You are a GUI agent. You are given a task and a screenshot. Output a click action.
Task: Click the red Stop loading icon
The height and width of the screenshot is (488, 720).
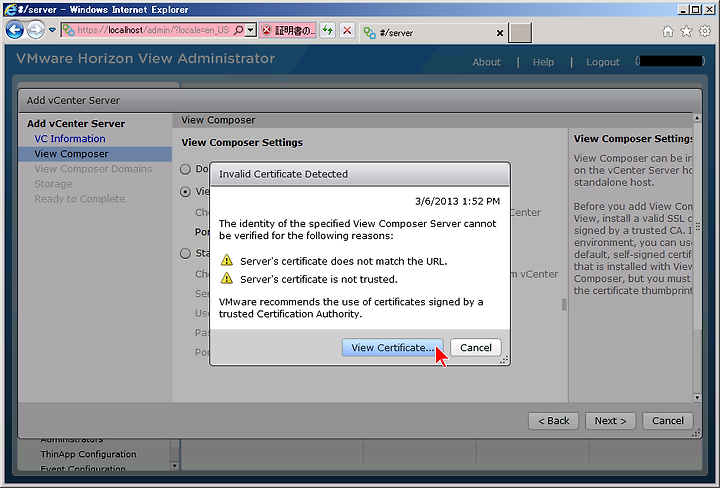point(347,31)
